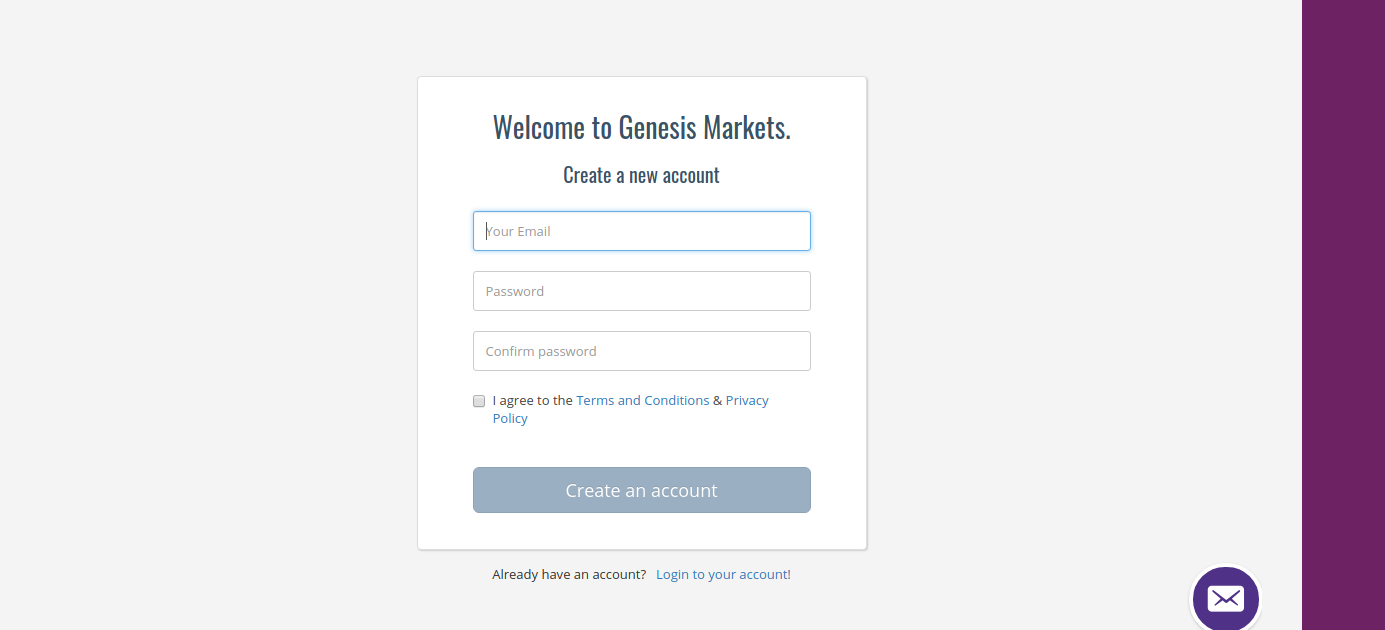Click the I agree to the label
This screenshot has height=630, width=1385.
(532, 400)
